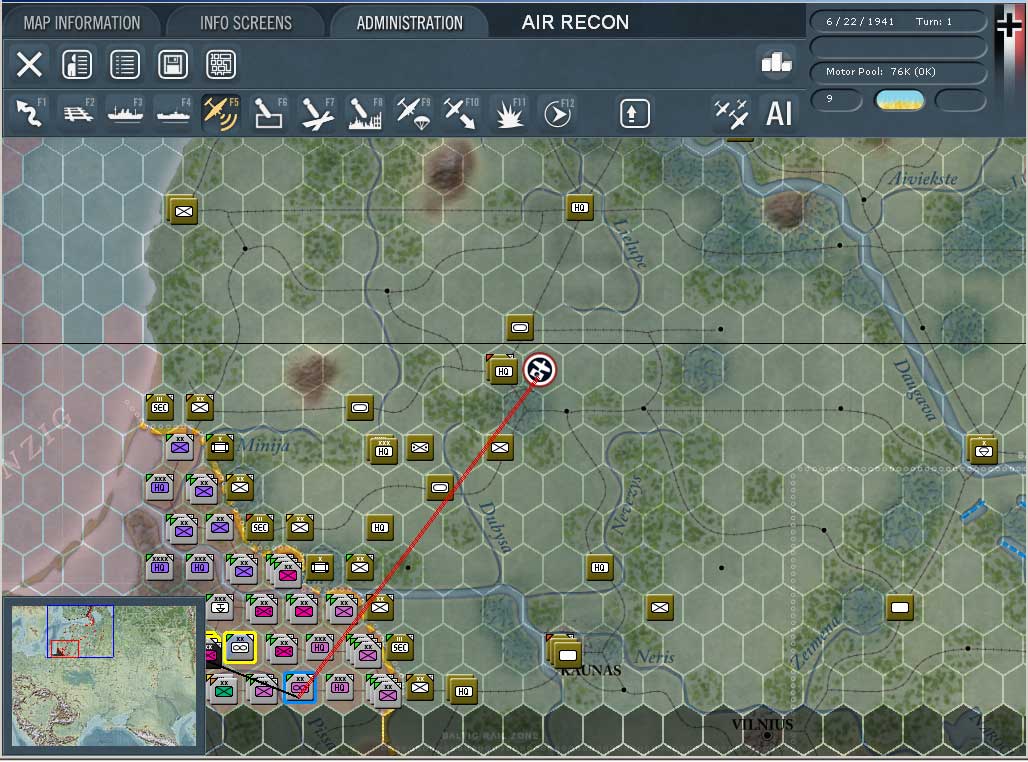Image resolution: width=1028 pixels, height=762 pixels.
Task: Select the F3 naval transport icon
Action: tap(125, 113)
